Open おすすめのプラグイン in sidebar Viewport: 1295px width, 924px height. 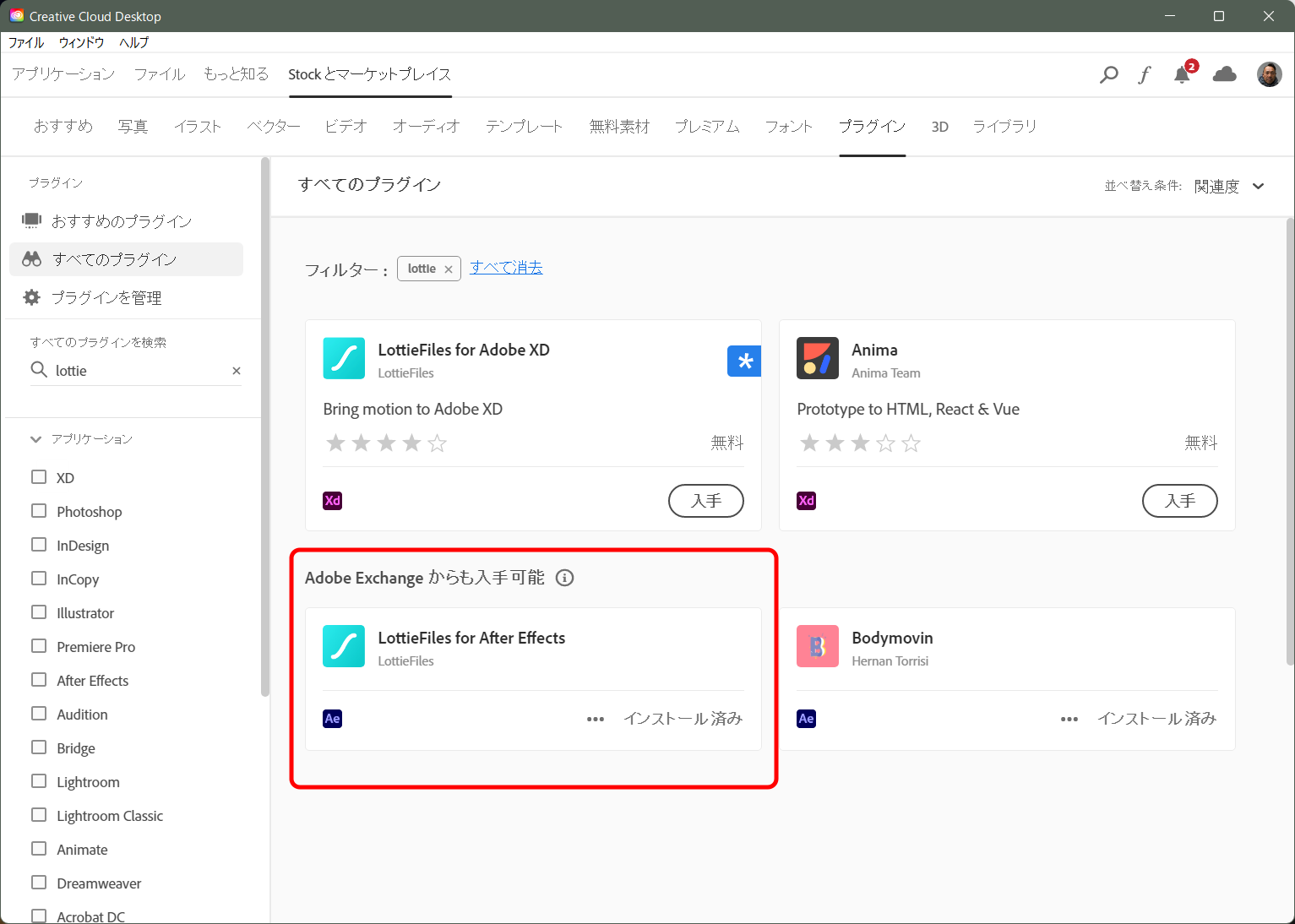click(126, 221)
